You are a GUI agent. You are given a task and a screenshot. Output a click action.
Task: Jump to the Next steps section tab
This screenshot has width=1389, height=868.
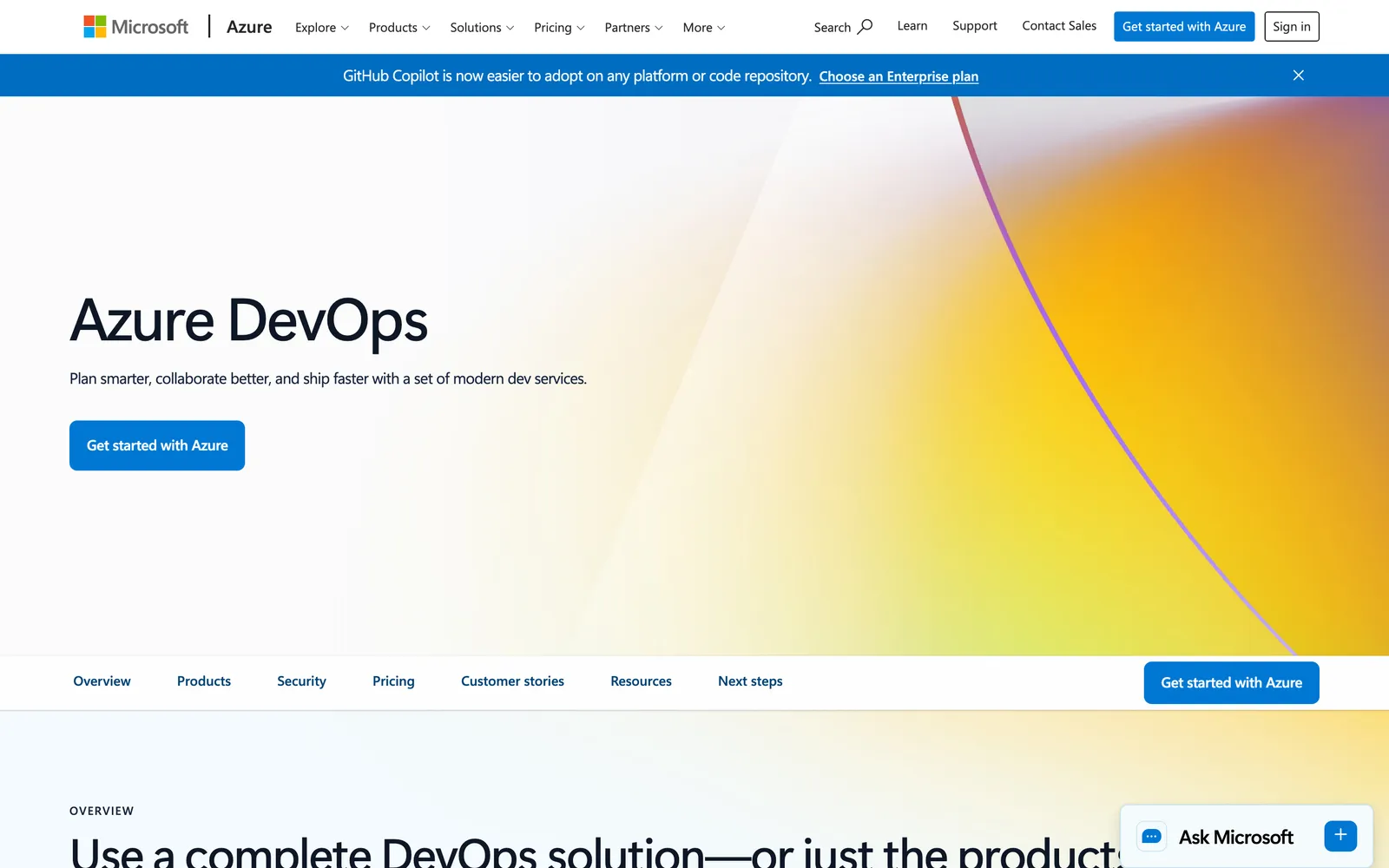[x=750, y=681]
